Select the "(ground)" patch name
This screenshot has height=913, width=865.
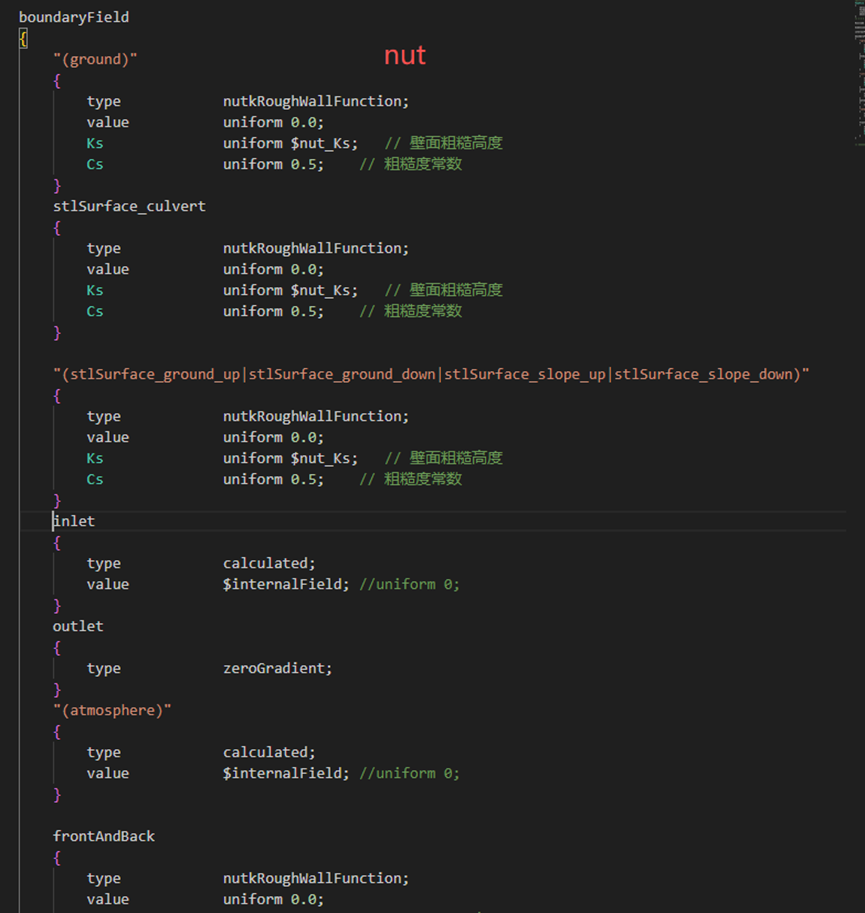point(95,58)
